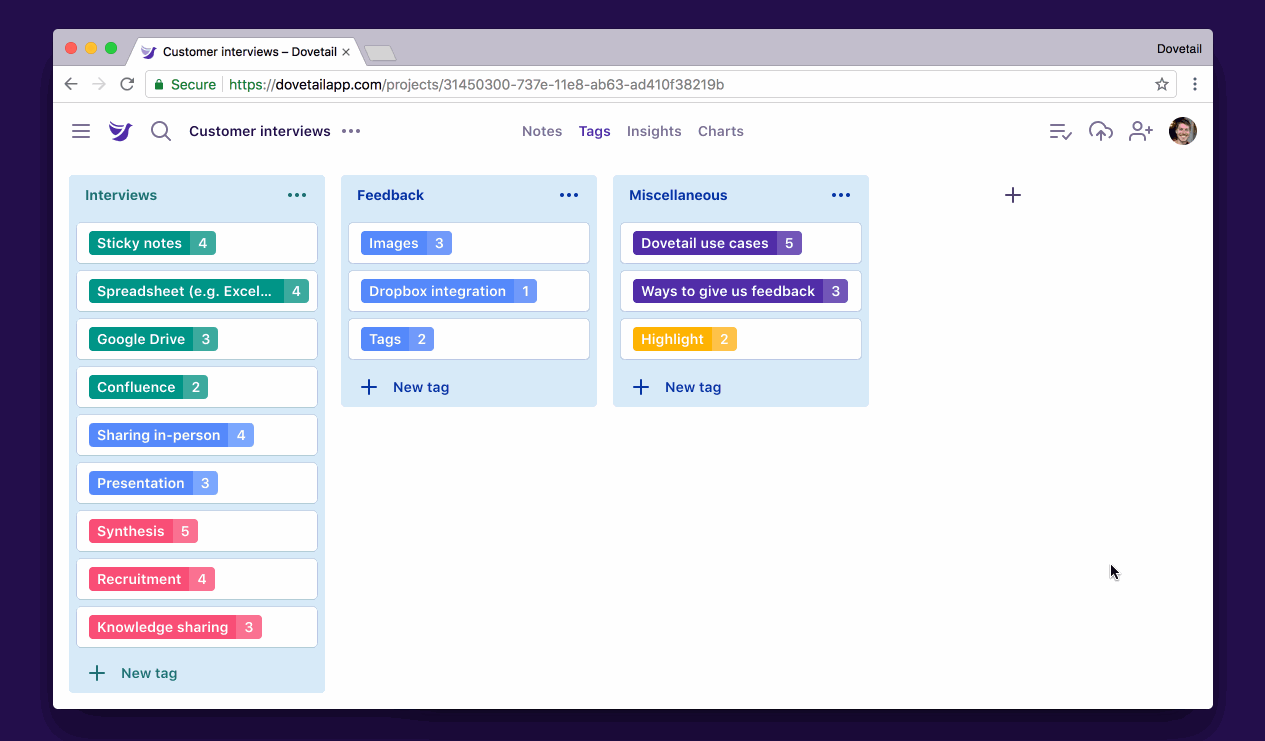
Task: Select the blue Tags tag
Action: (397, 339)
